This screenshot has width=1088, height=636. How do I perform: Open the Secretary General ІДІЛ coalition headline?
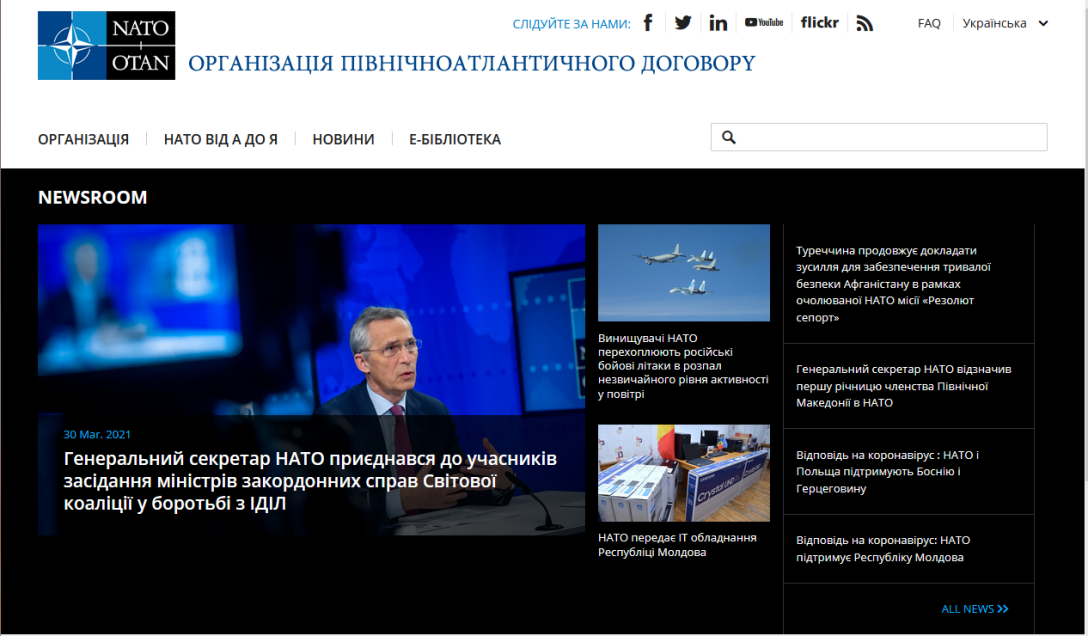click(310, 481)
